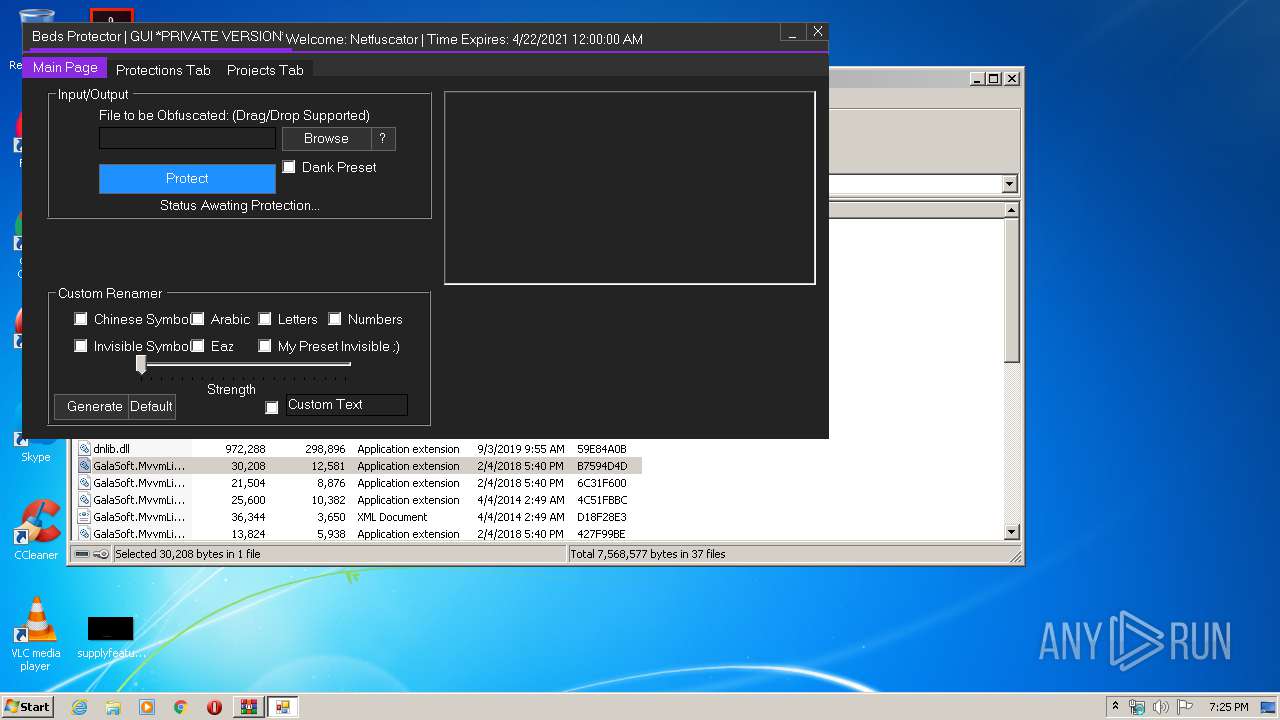Viewport: 1280px width, 720px height.
Task: Check the Eaz renamer option
Action: [x=198, y=346]
